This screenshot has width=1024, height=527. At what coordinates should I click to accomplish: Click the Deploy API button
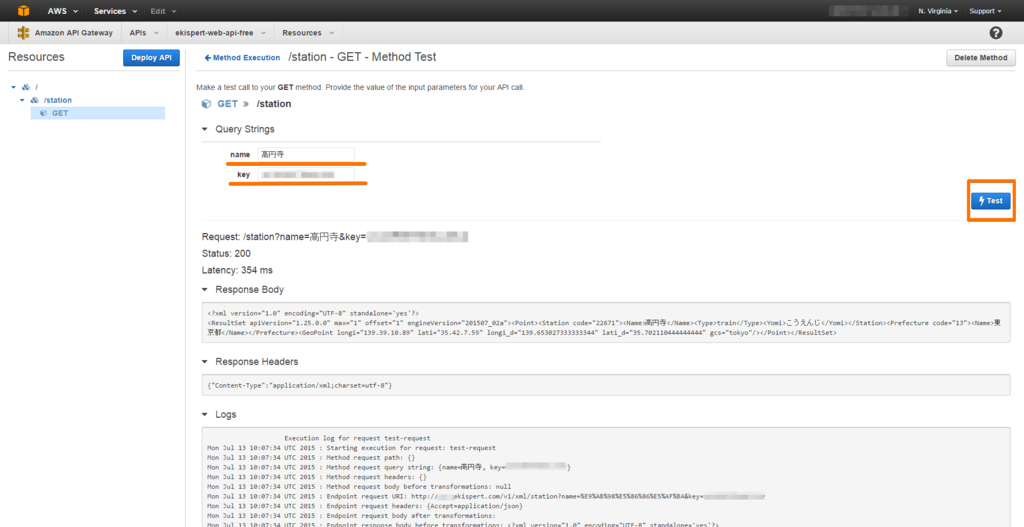151,57
